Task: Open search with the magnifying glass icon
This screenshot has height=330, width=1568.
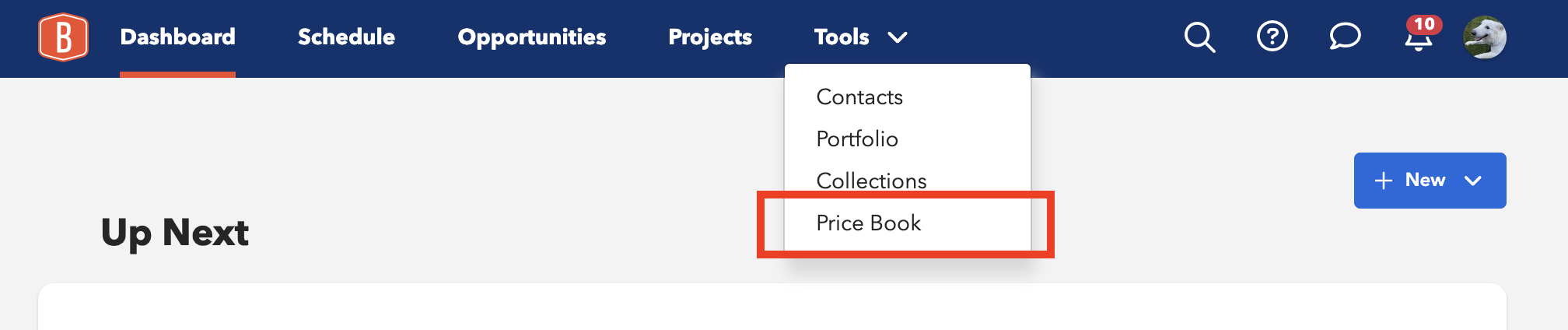Action: coord(1199,37)
